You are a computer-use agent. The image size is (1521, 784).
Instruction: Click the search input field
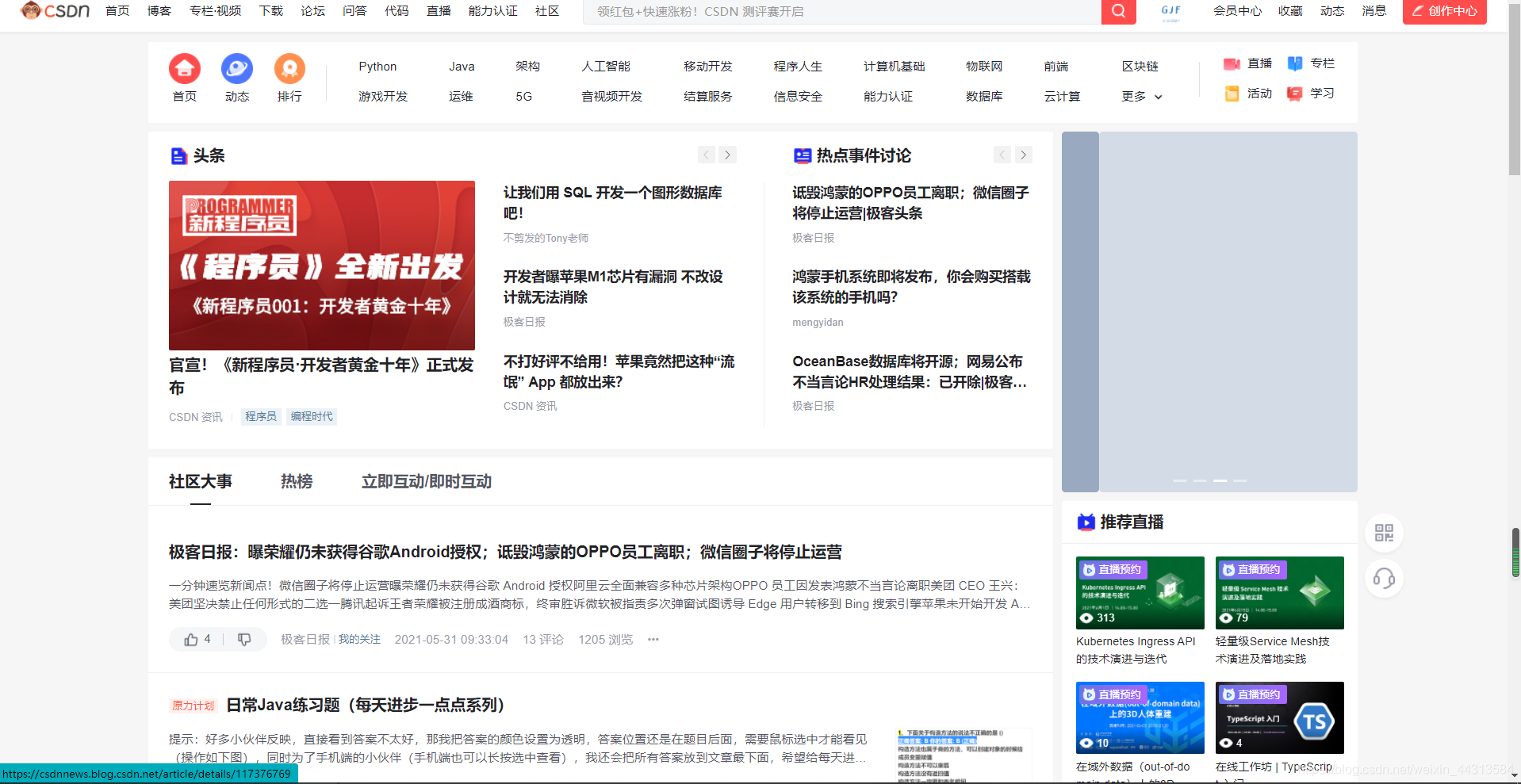click(x=842, y=12)
